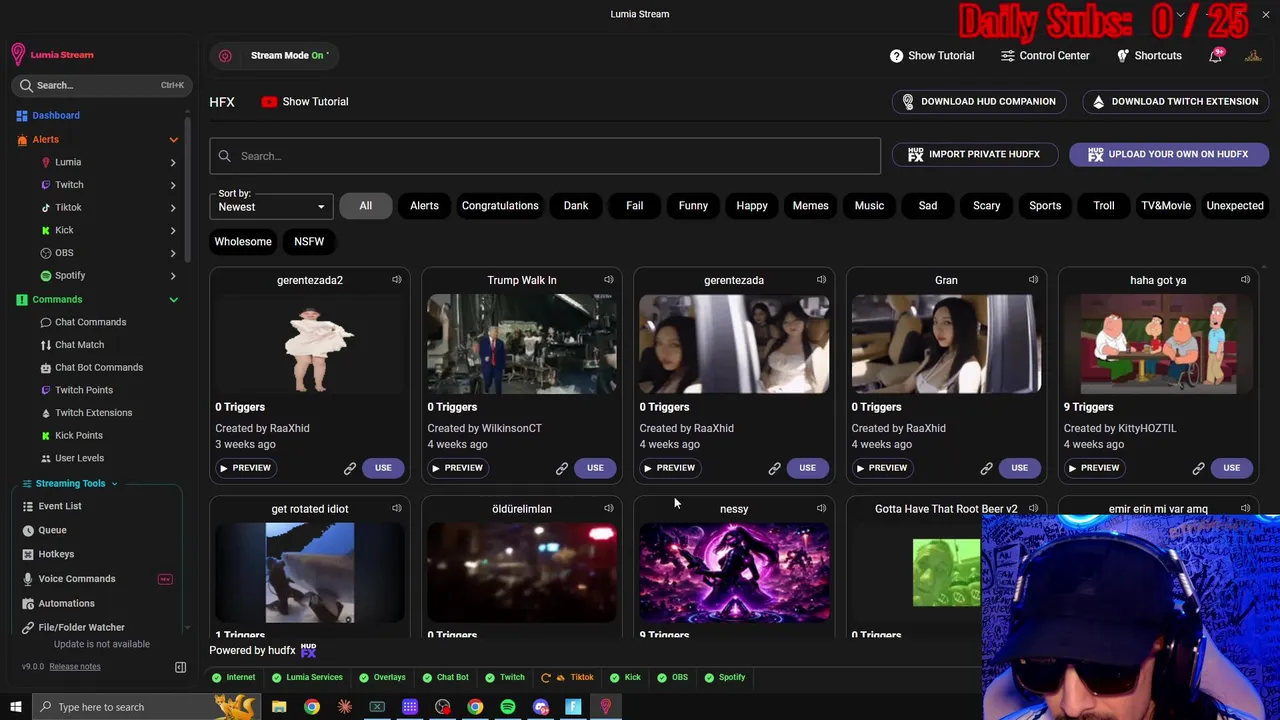Open User Levels
This screenshot has width=1280, height=720.
(79, 458)
